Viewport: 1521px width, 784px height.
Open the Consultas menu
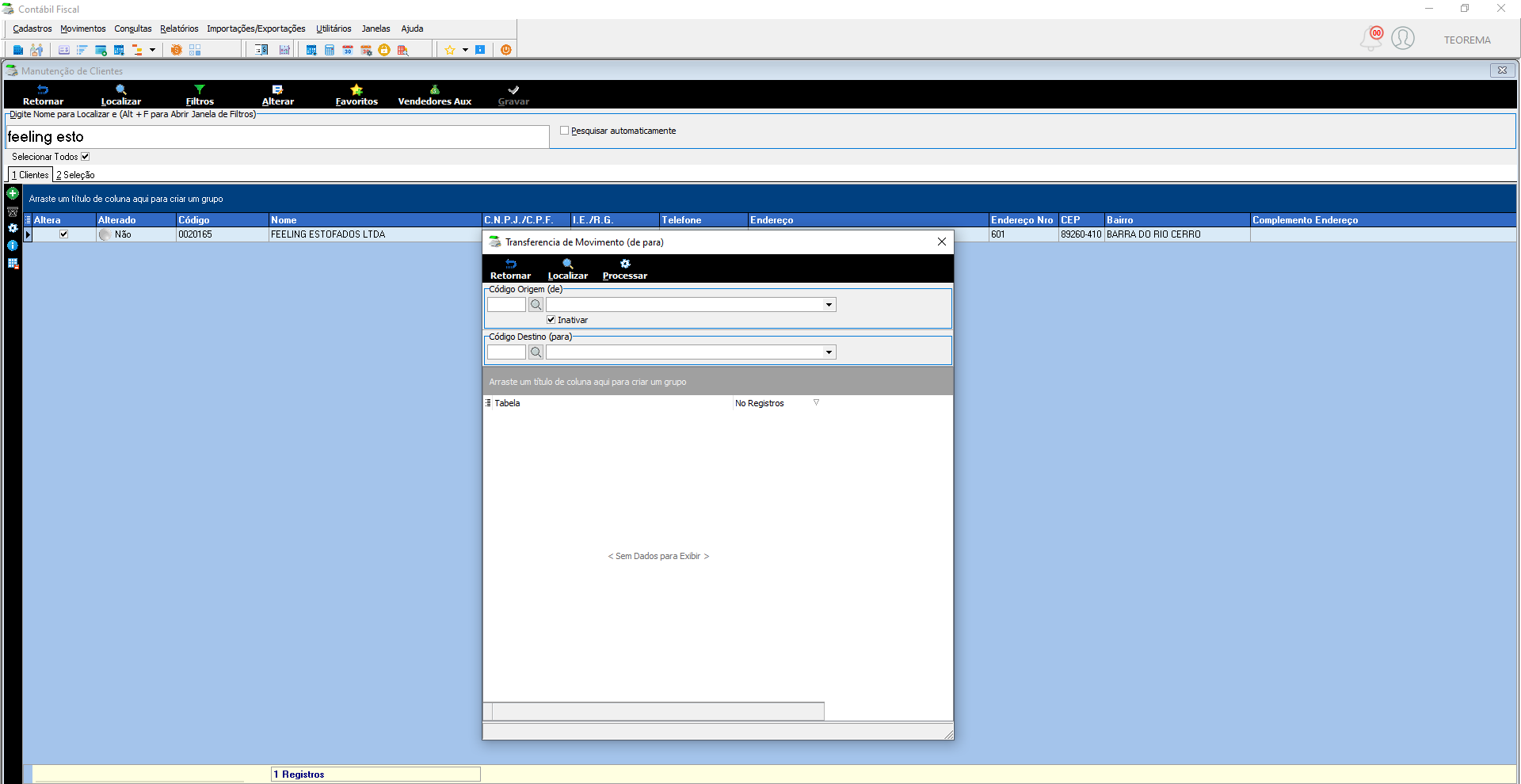pyautogui.click(x=133, y=29)
